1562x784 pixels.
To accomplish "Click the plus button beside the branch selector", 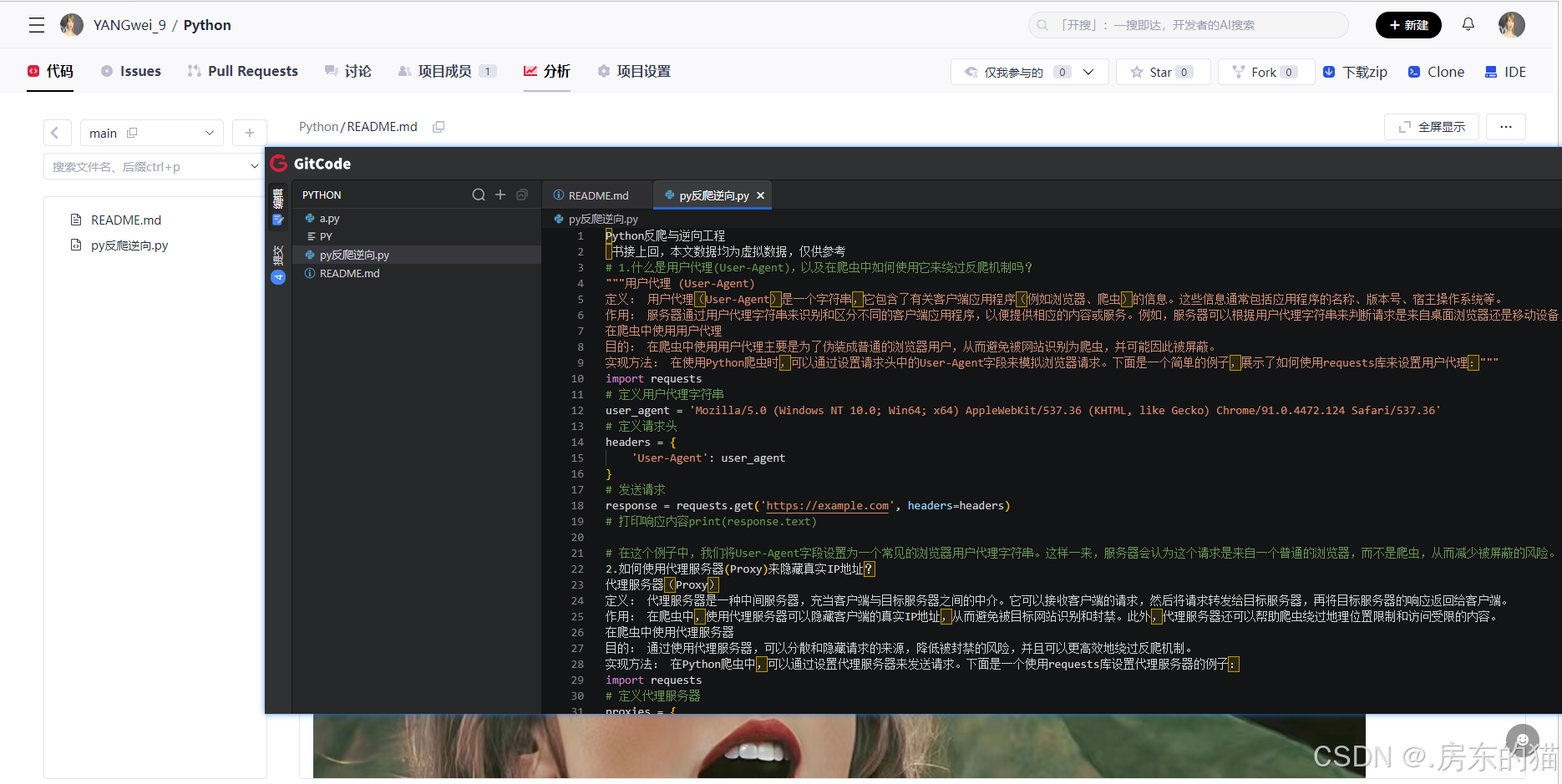I will (x=249, y=133).
